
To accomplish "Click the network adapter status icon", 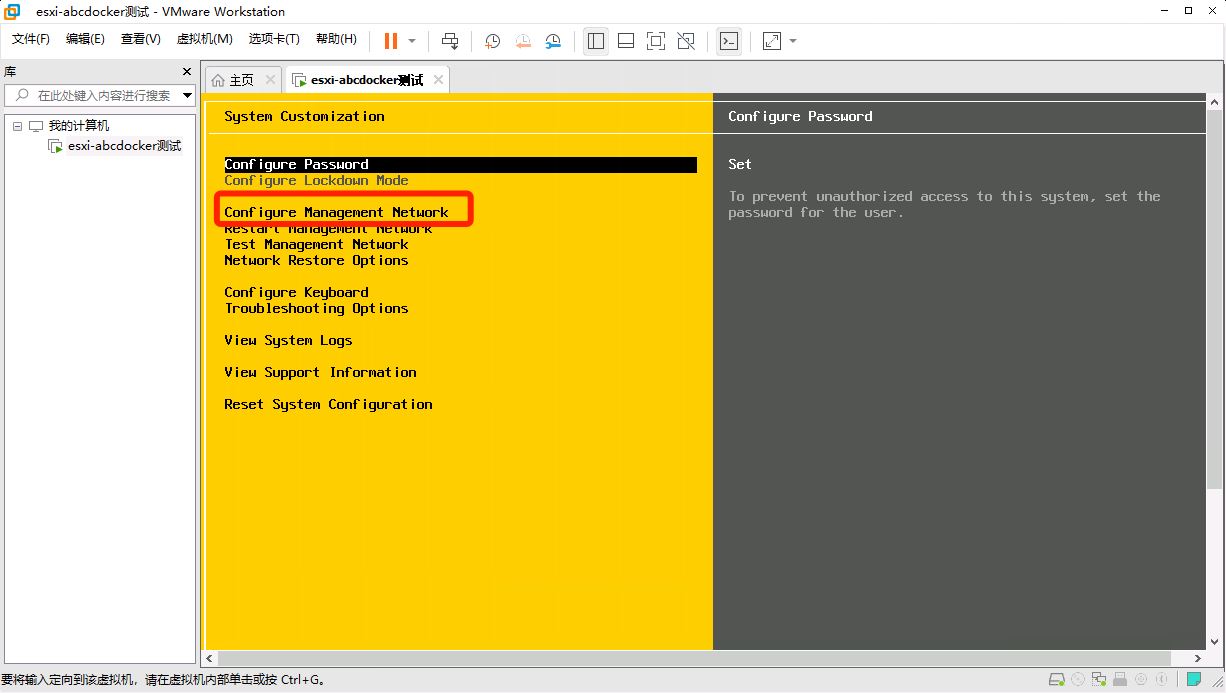I will tap(1097, 680).
